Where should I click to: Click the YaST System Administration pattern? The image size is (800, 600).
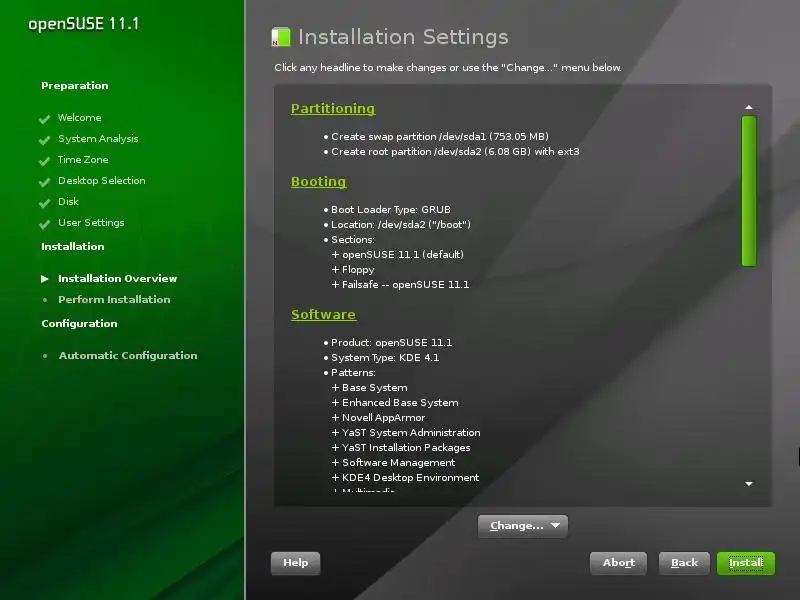click(406, 433)
